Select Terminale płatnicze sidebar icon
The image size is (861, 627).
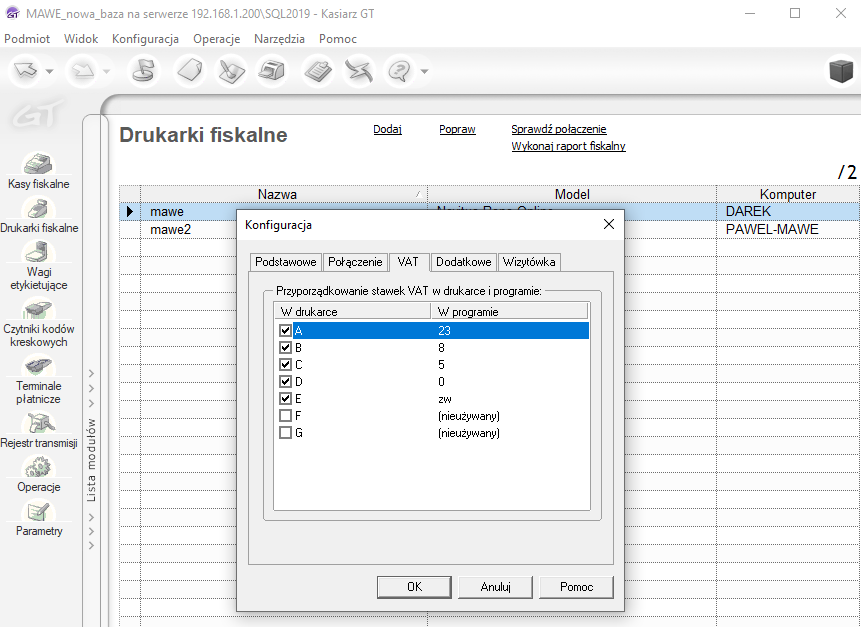[x=38, y=368]
